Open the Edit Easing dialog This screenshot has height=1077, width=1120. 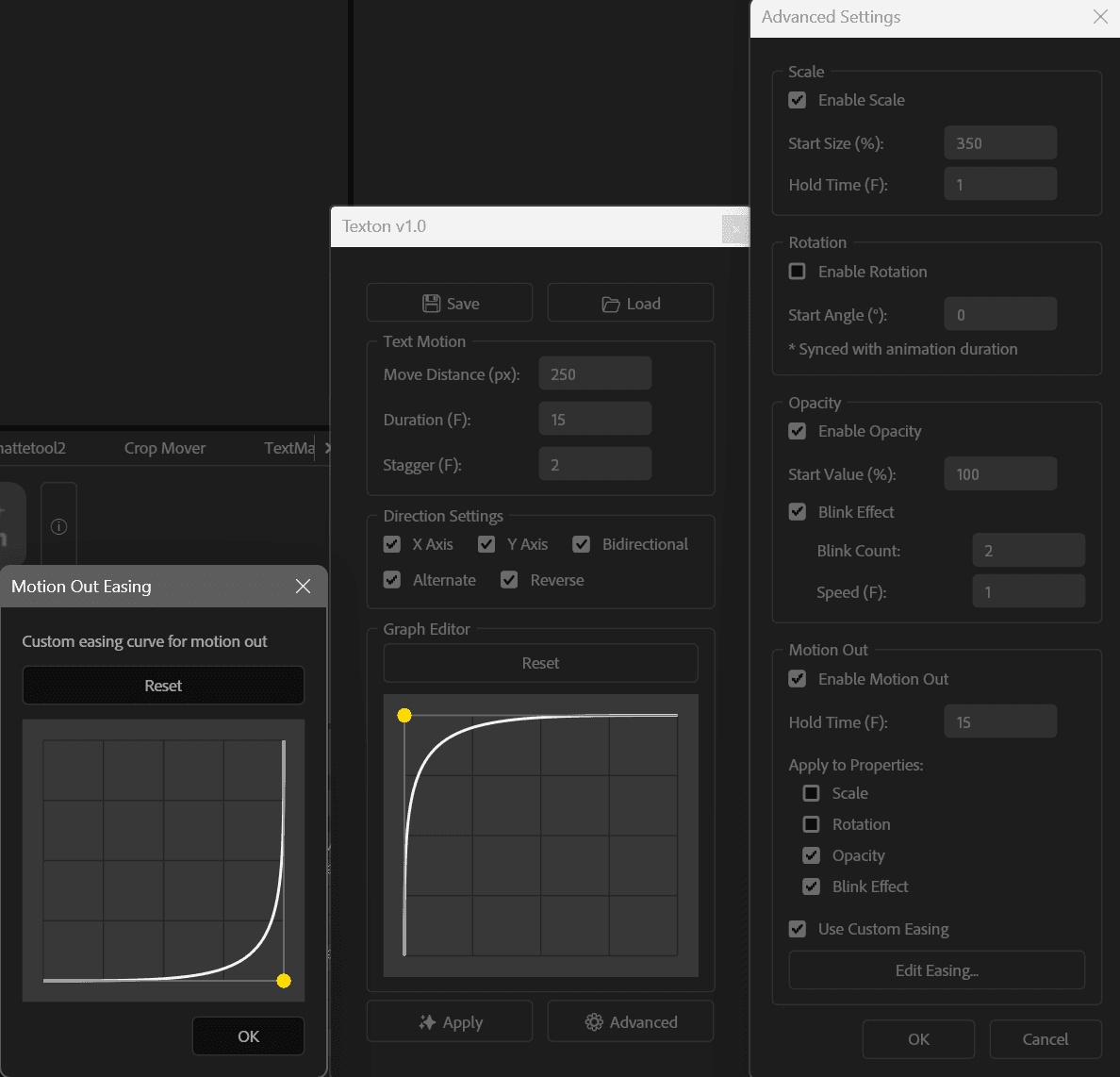click(x=936, y=969)
